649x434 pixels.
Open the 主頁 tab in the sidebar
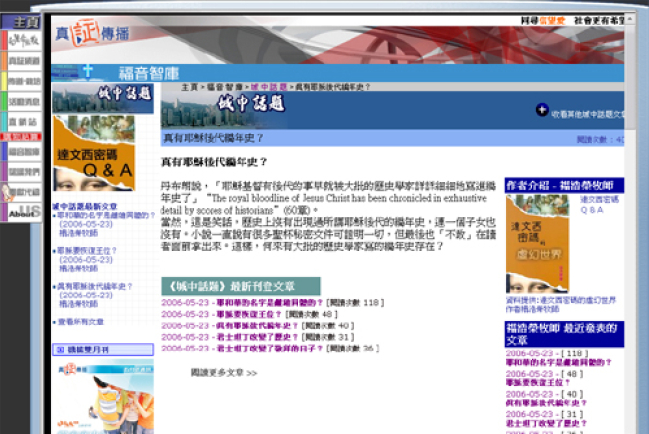coord(24,21)
